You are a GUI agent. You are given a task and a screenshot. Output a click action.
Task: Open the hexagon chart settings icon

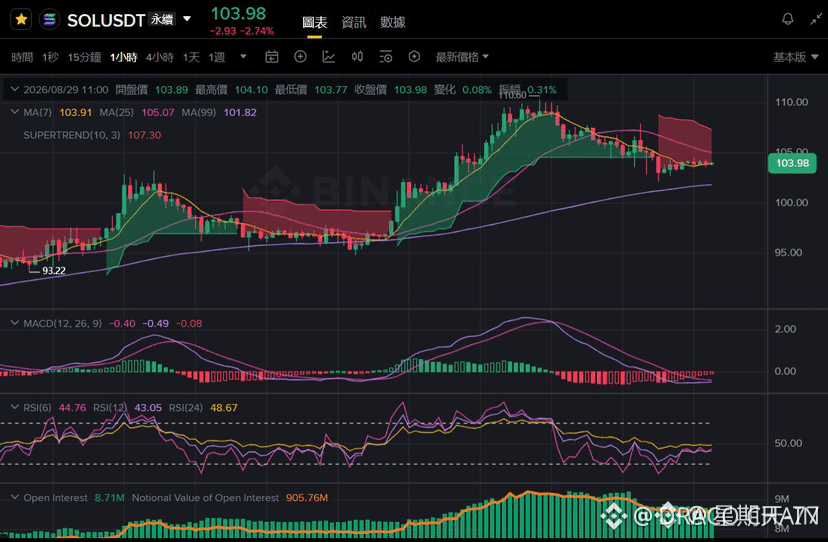pyautogui.click(x=415, y=57)
